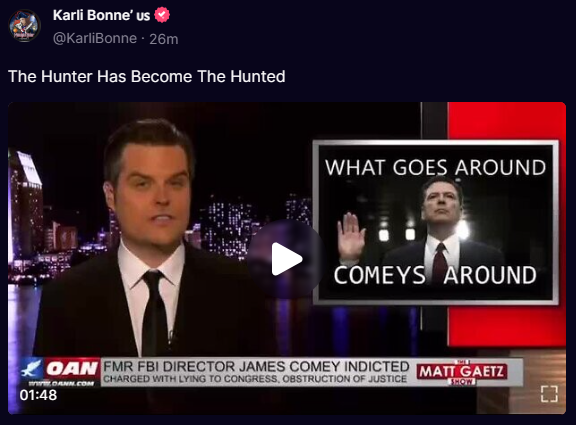576x425 pixels.
Task: Play the video with the center play button
Action: tap(286, 259)
